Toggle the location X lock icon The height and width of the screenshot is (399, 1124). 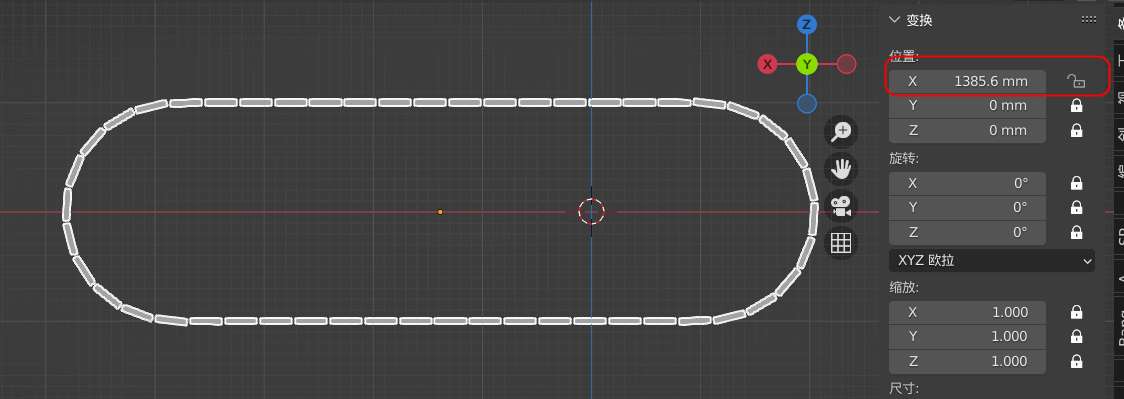[x=1076, y=82]
